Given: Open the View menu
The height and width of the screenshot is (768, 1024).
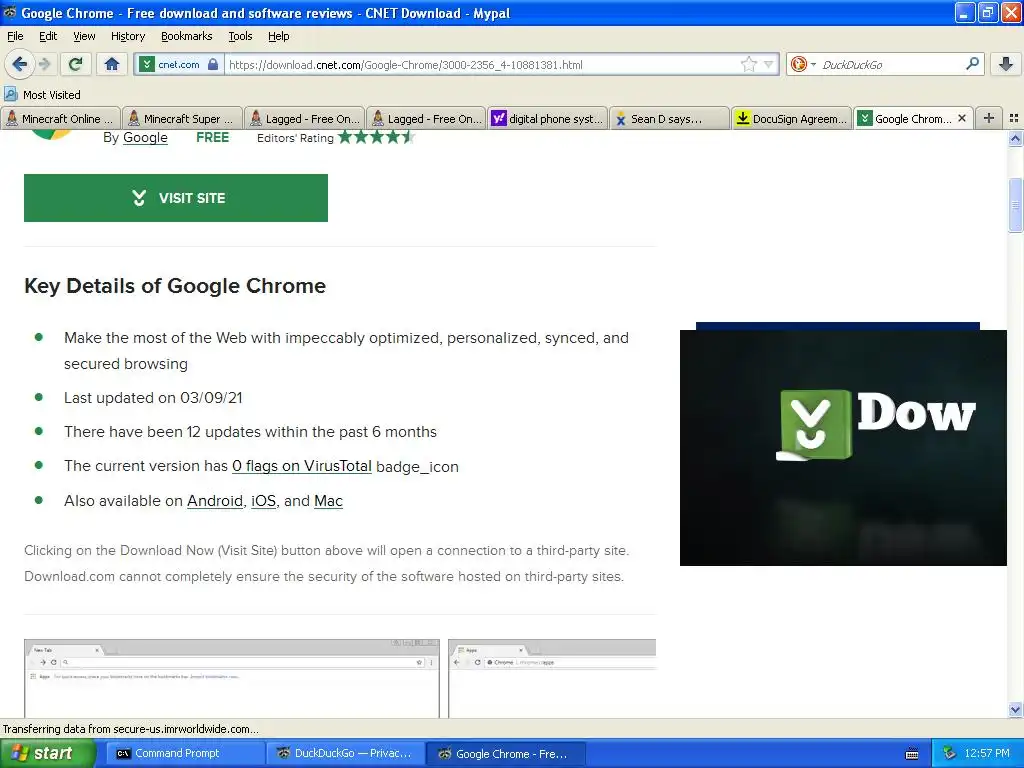Looking at the screenshot, I should pyautogui.click(x=84, y=36).
